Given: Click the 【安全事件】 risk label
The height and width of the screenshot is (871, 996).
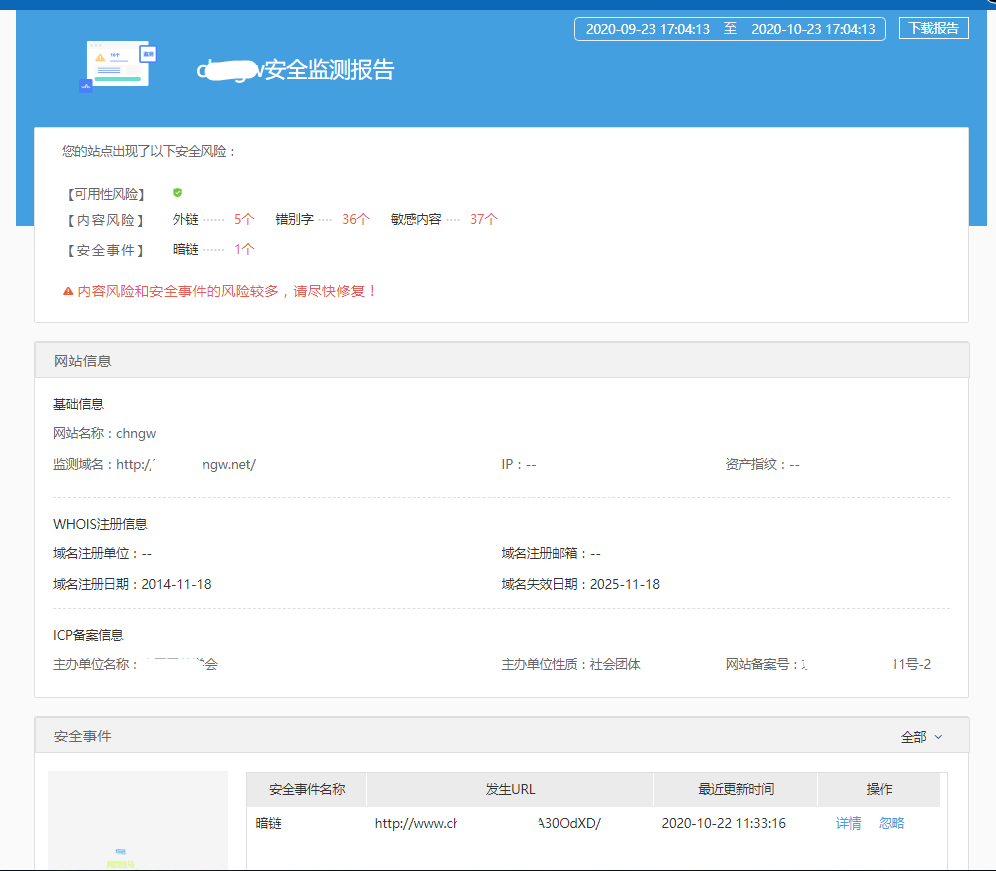Looking at the screenshot, I should (106, 250).
